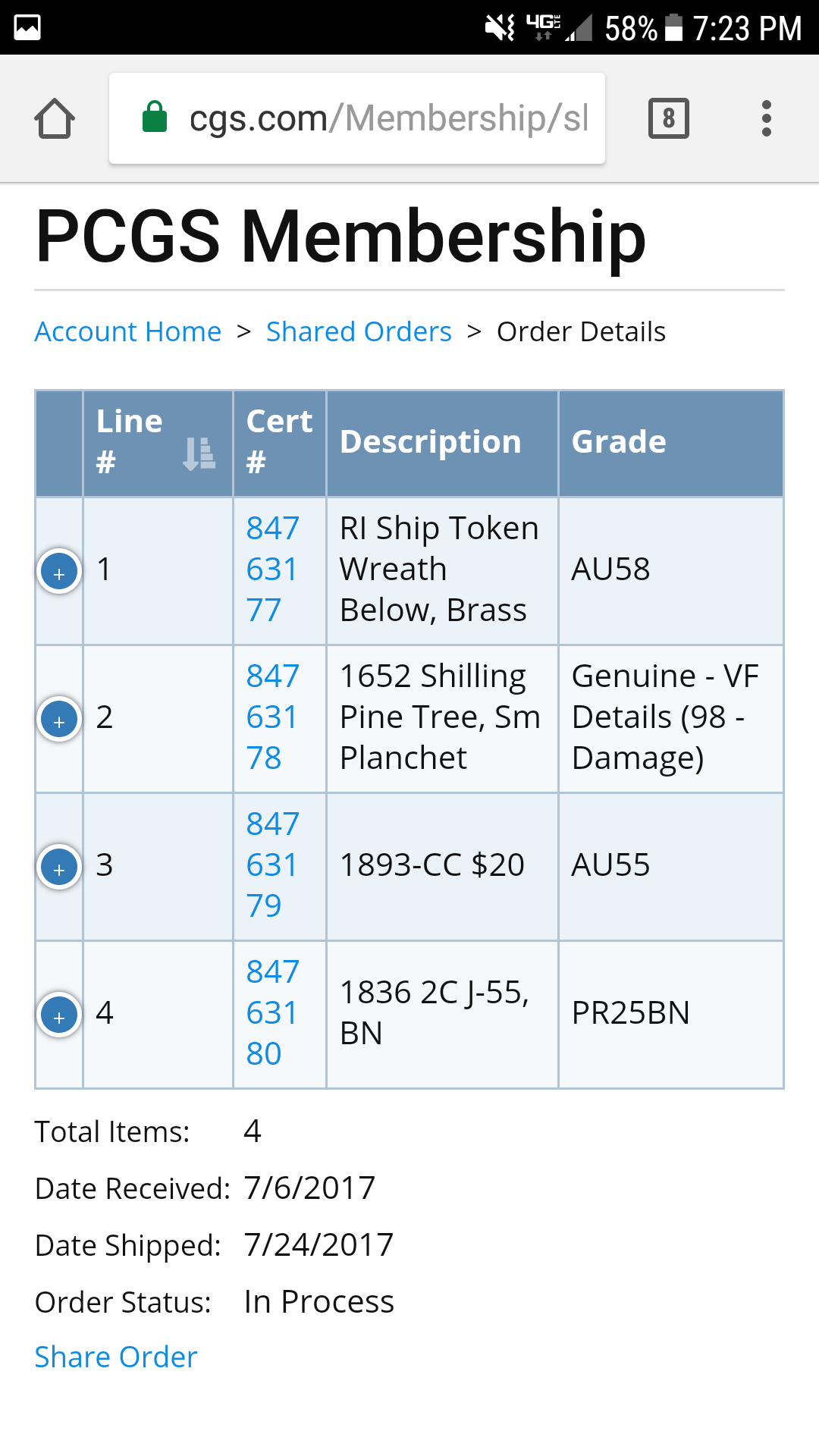This screenshot has width=819, height=1456.
Task: Open cert number 84763180
Action: pos(273,1013)
